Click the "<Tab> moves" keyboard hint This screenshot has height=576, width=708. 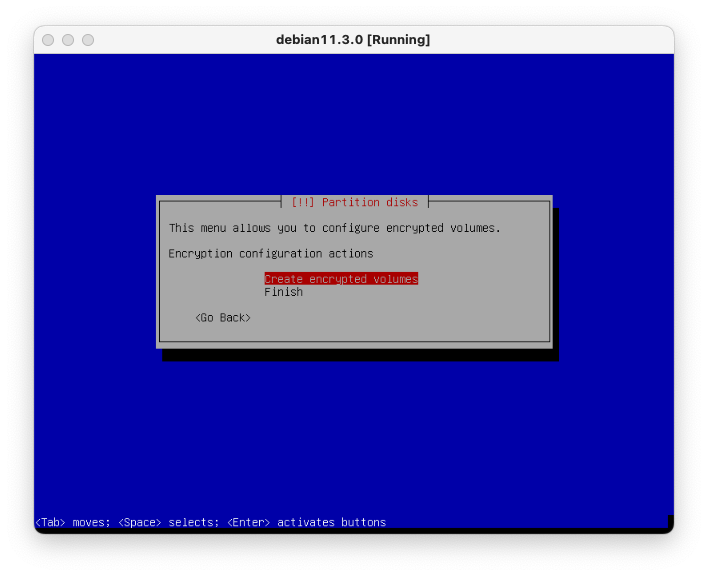coord(71,522)
